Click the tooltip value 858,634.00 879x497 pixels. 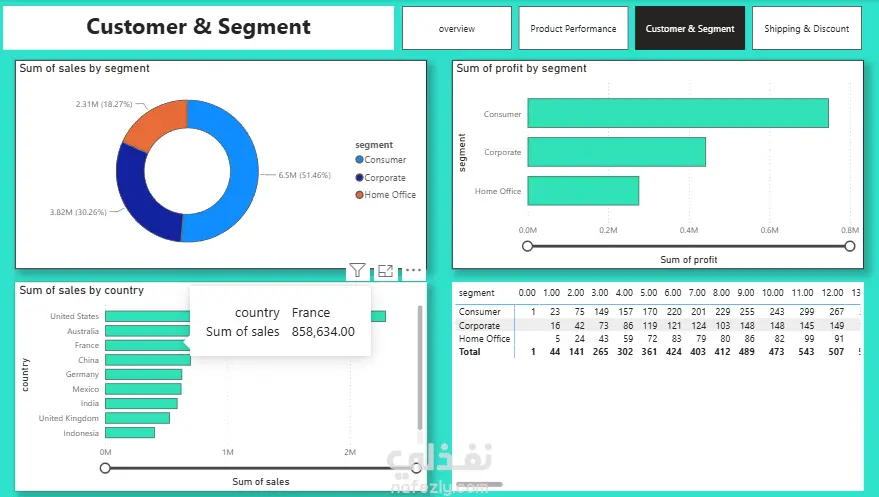pos(323,332)
